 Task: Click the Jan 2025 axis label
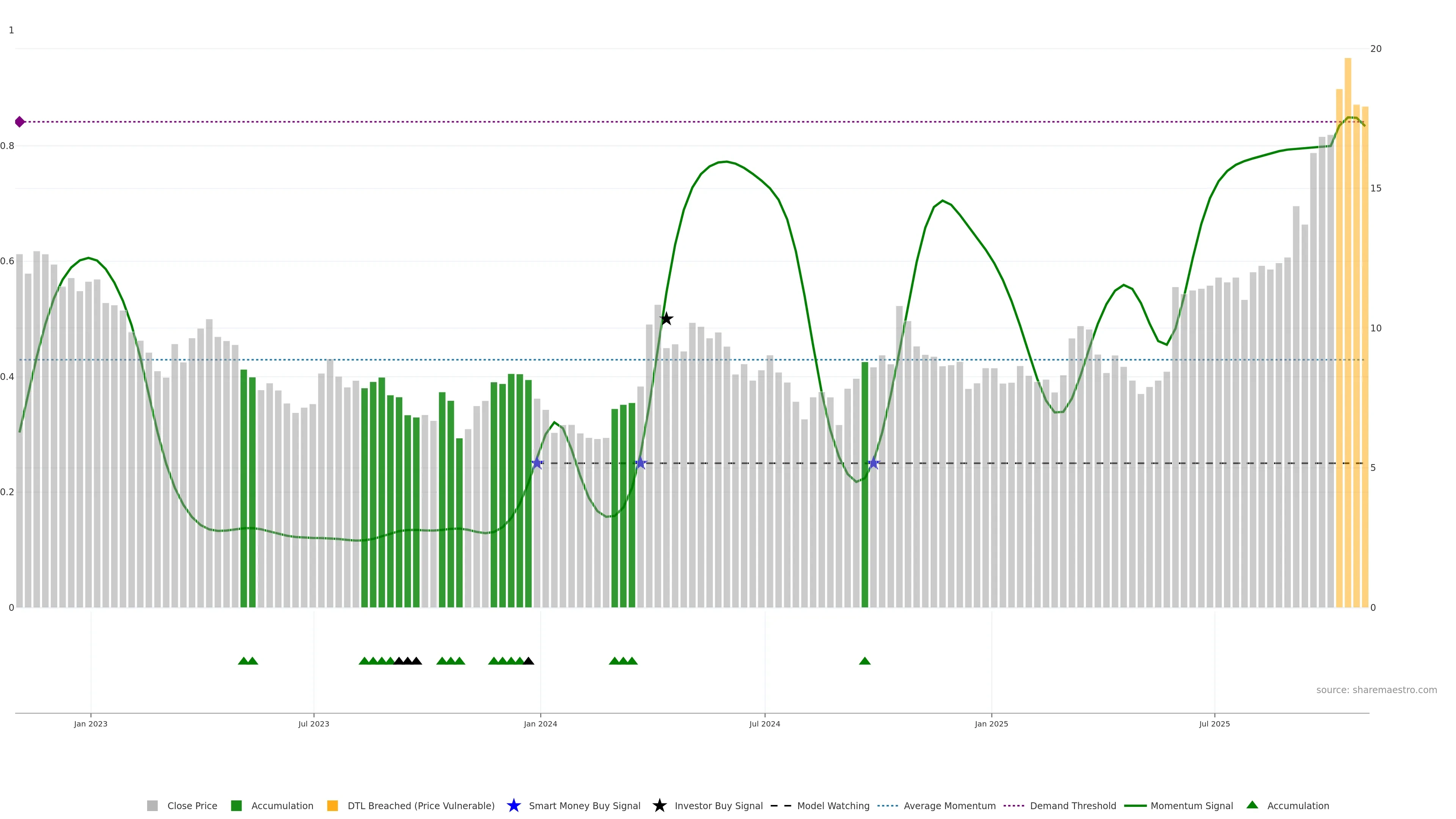click(x=991, y=723)
